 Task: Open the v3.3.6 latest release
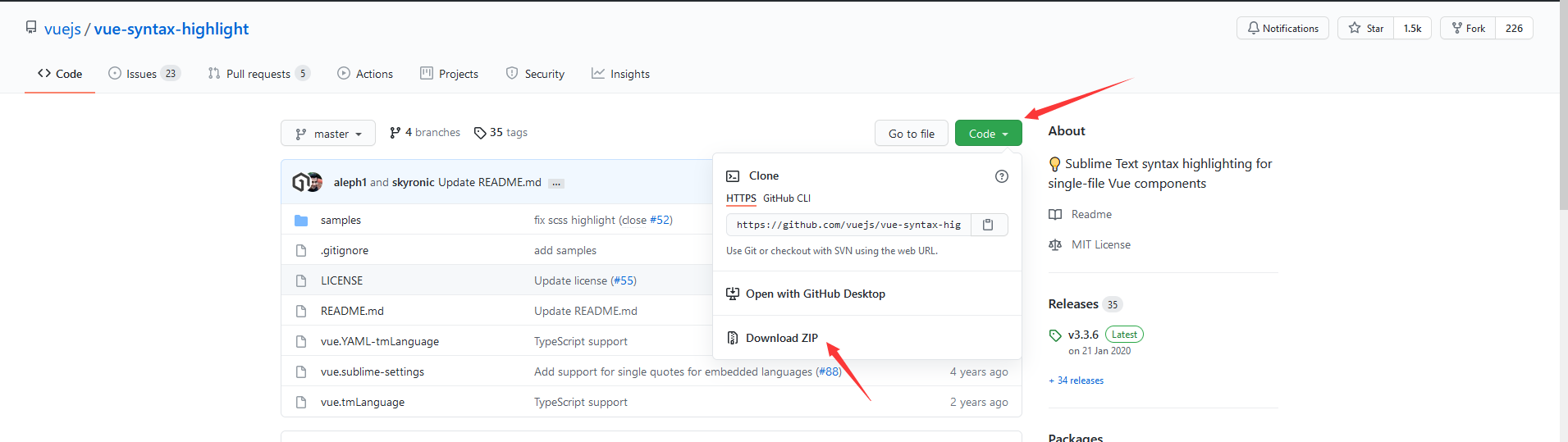pos(1083,335)
